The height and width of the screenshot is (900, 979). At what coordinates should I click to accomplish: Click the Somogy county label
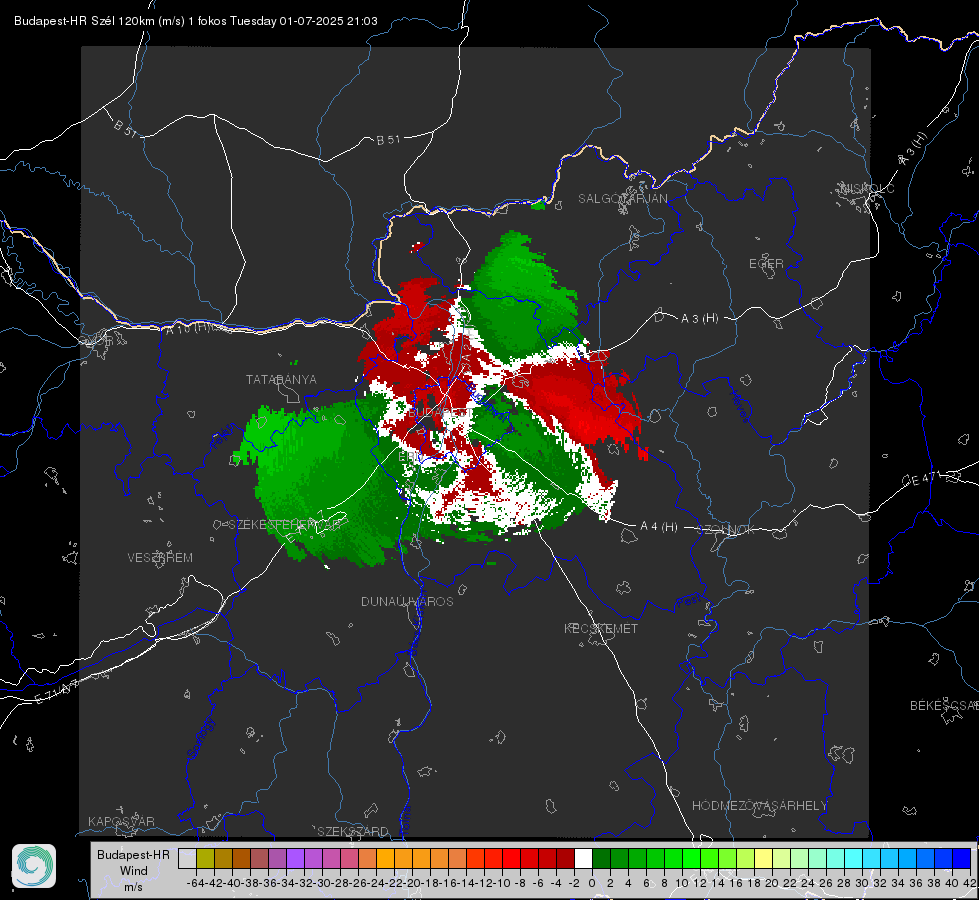point(201,738)
